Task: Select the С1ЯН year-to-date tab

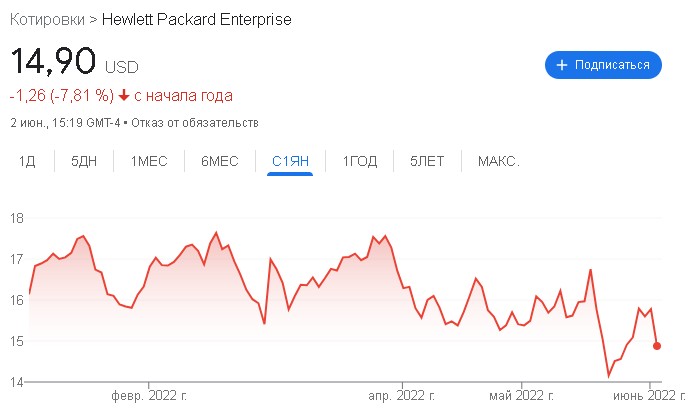Action: tap(290, 161)
